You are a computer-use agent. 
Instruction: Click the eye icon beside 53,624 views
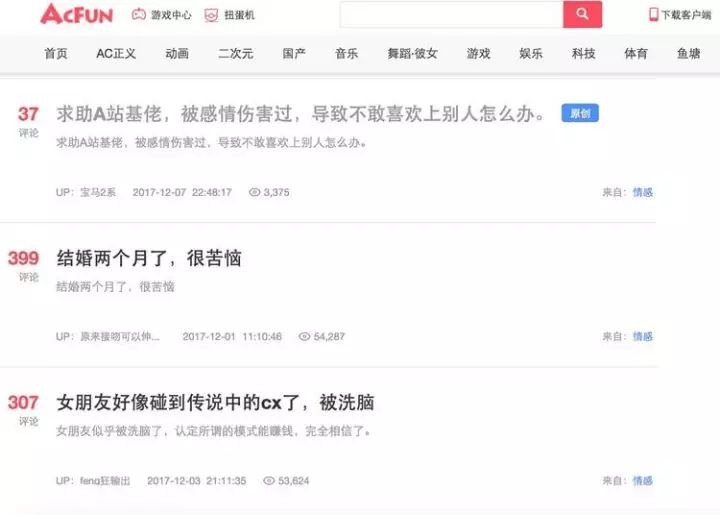[x=269, y=481]
